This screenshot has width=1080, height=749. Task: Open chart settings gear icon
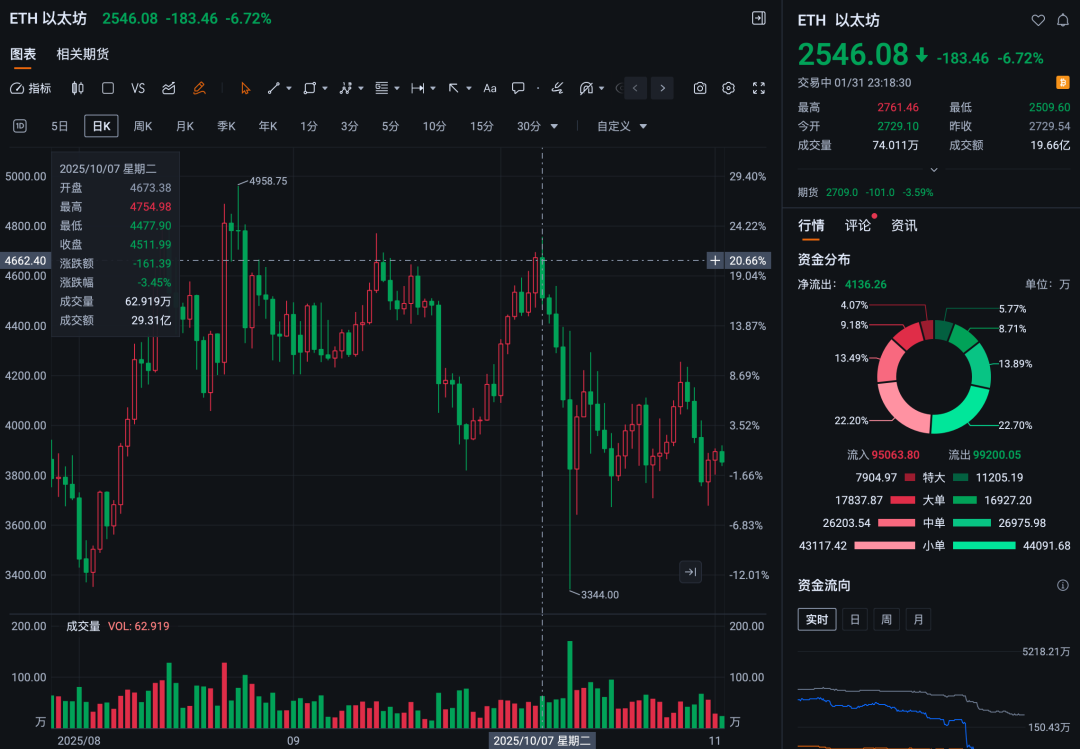(728, 88)
